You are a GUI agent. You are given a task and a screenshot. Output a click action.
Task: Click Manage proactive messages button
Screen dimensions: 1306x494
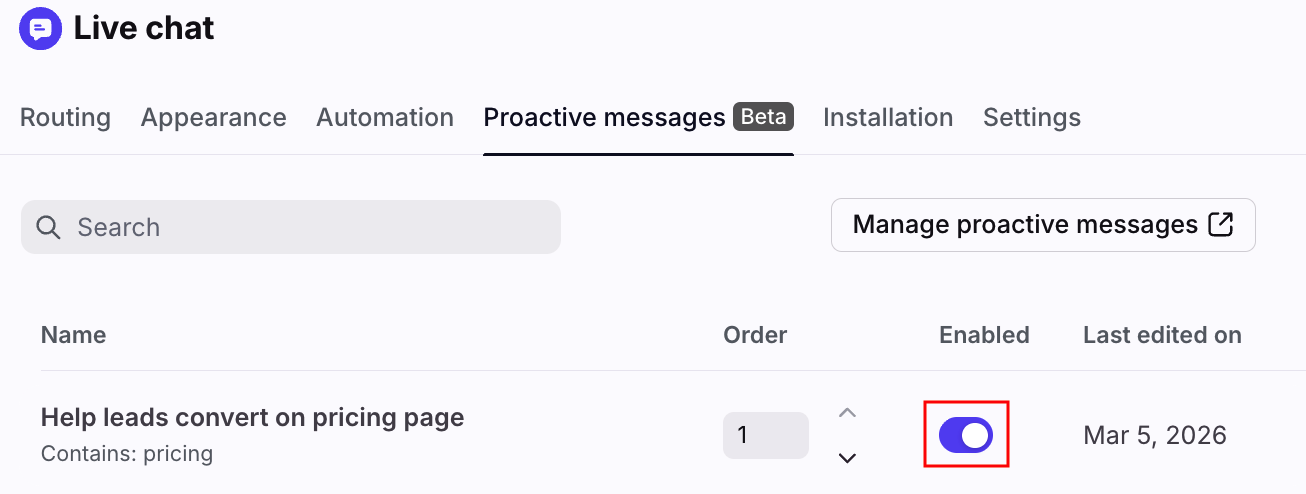(1042, 225)
